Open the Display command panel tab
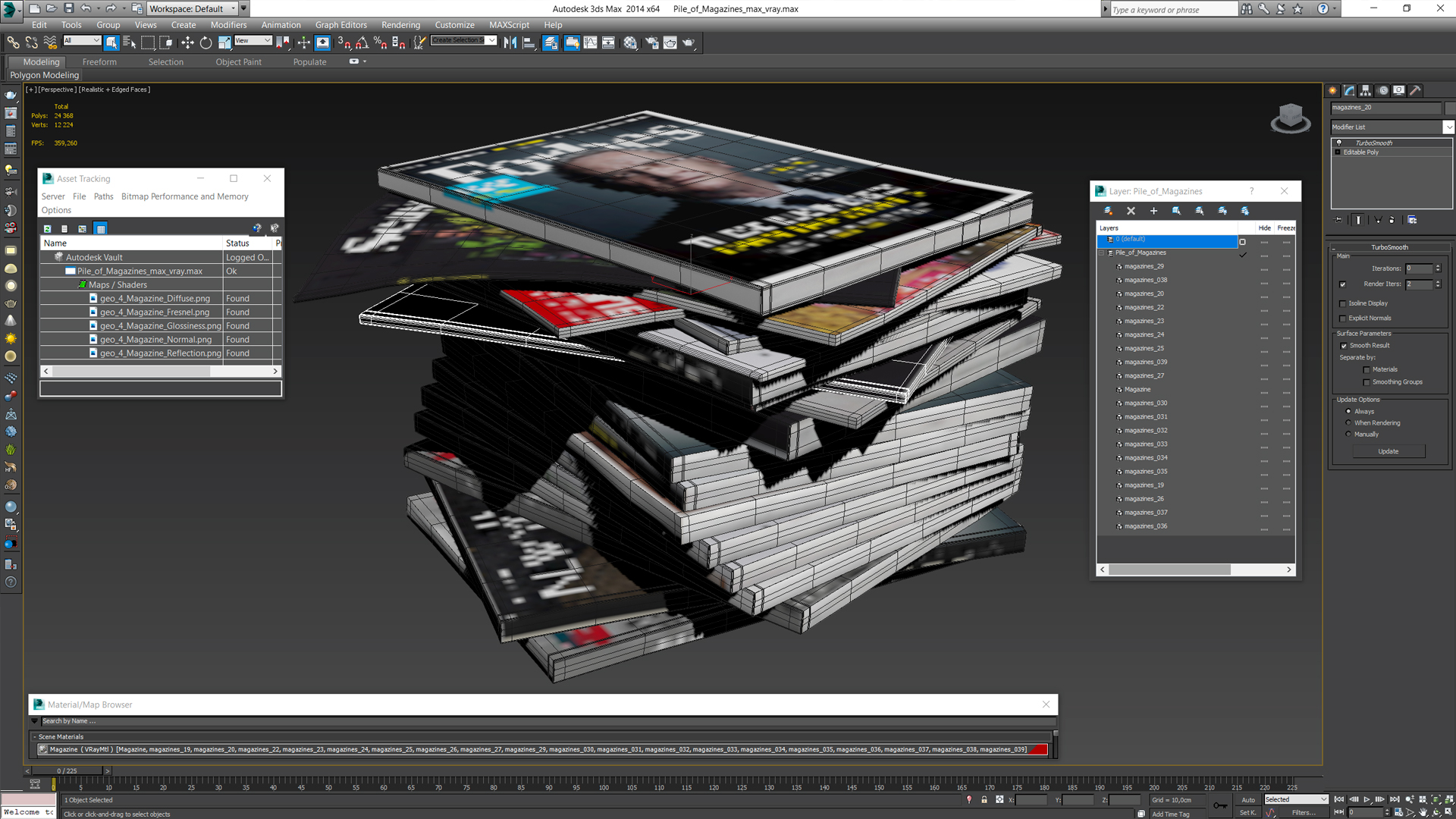 tap(1399, 90)
